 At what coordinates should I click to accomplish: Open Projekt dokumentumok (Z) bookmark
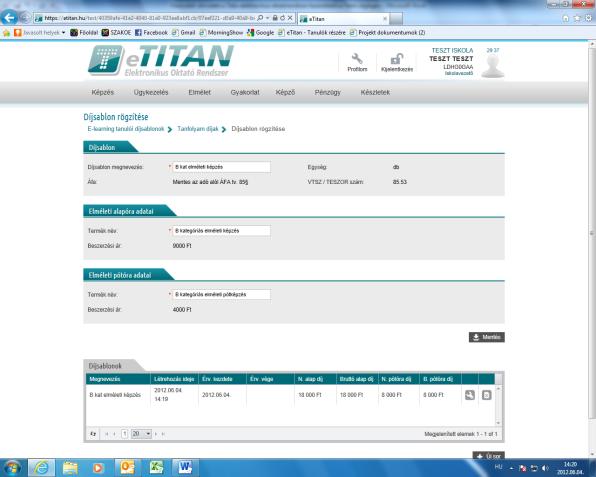click(x=387, y=33)
